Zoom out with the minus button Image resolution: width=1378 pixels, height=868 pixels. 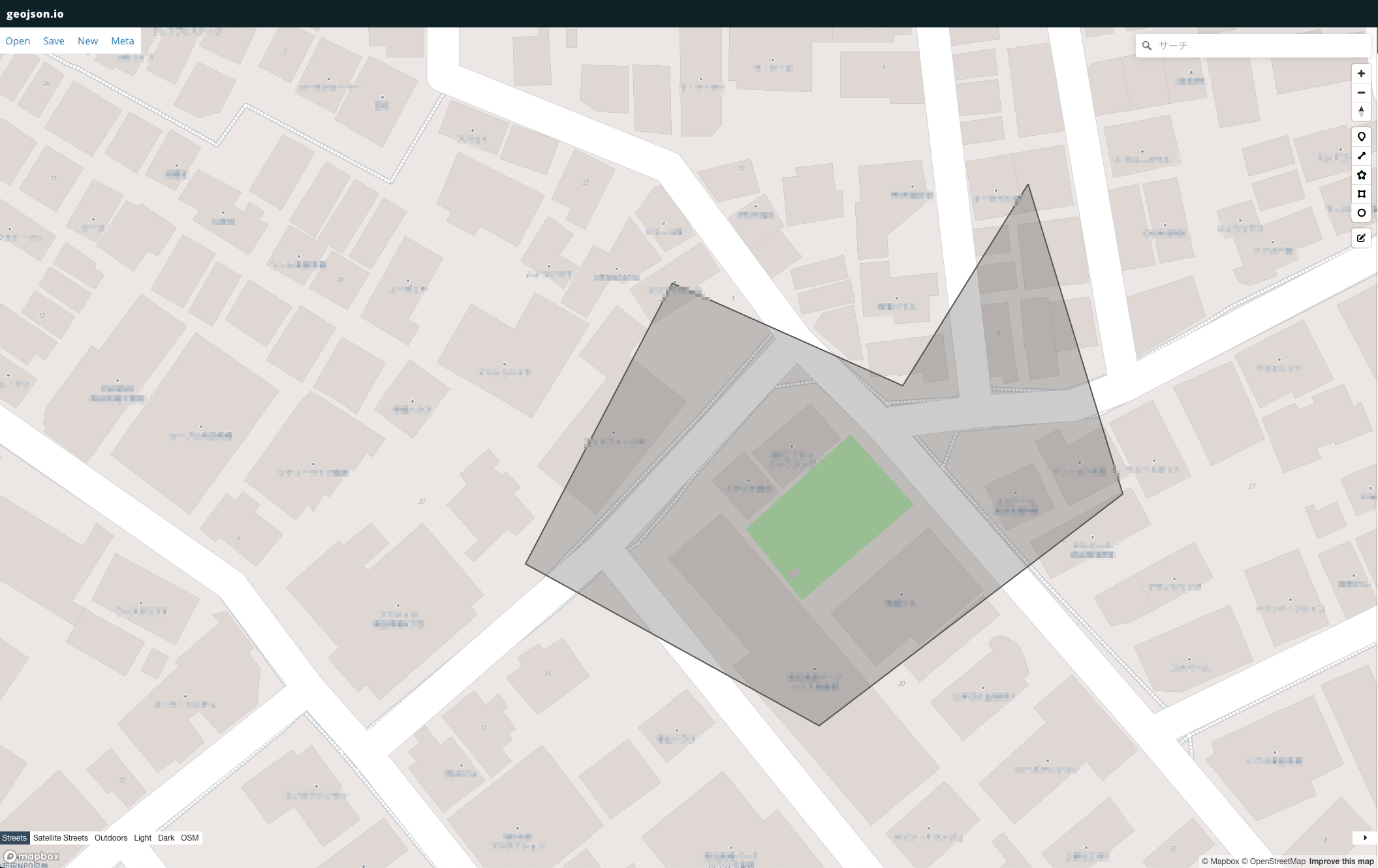click(1361, 93)
